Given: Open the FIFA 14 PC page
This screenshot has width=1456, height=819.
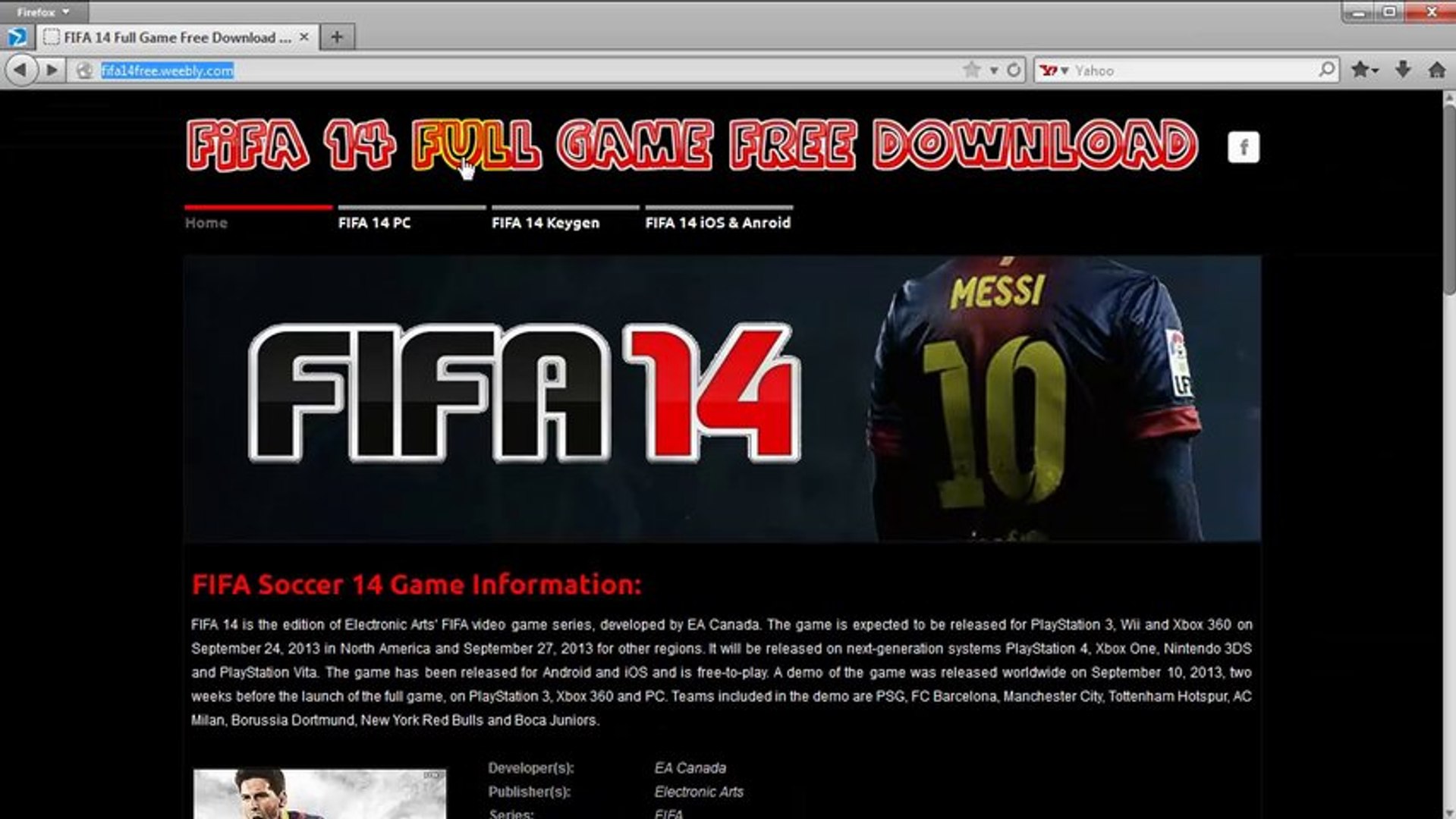Looking at the screenshot, I should pyautogui.click(x=374, y=223).
